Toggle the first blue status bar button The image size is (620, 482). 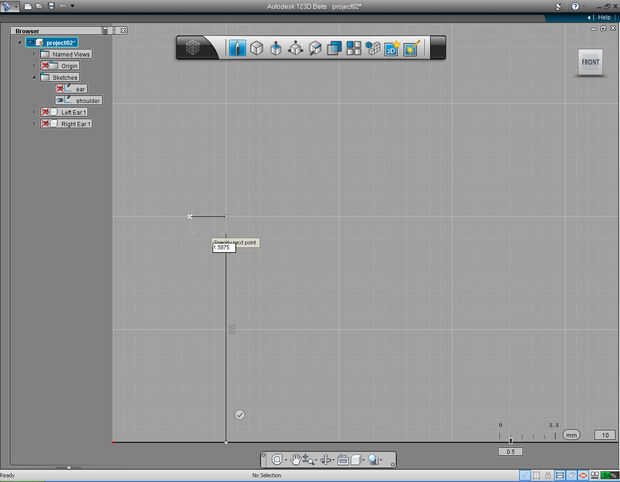coord(525,475)
